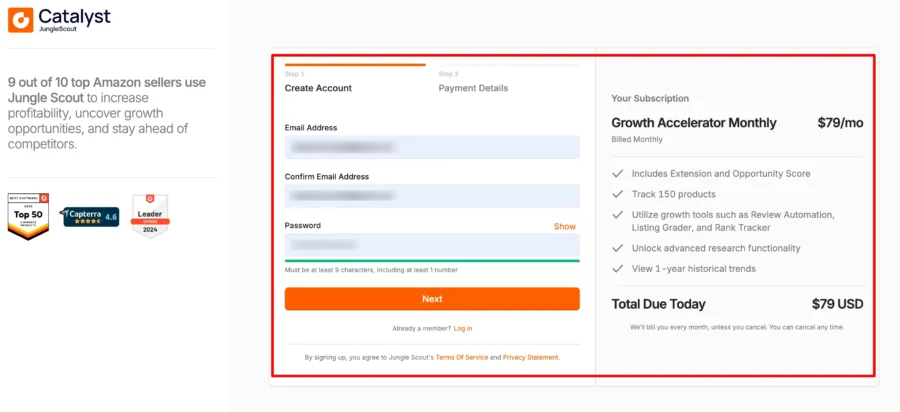Click checkmark beside Utilize growth tools
Image resolution: width=900 pixels, height=412 pixels.
[618, 215]
